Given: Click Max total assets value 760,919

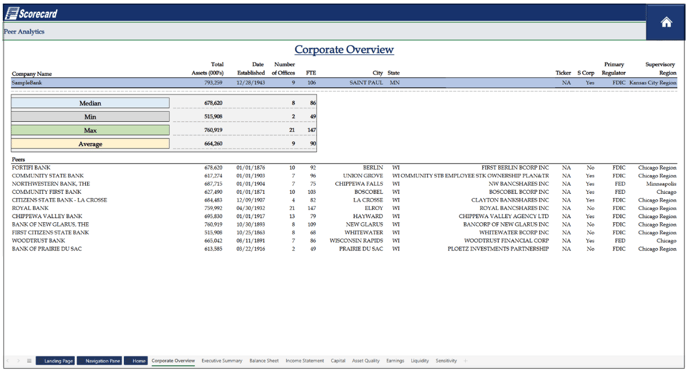Looking at the screenshot, I should [213, 130].
